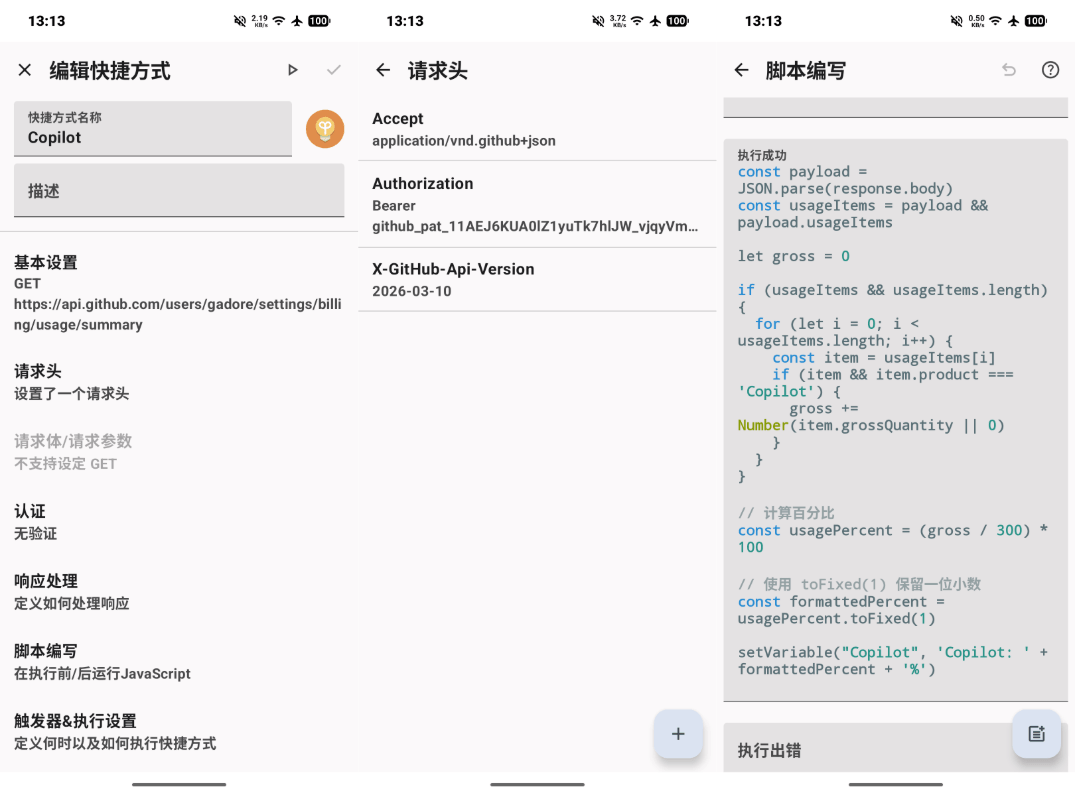The height and width of the screenshot is (793, 1075).
Task: Go back from the 请求头 screen
Action: pos(382,70)
